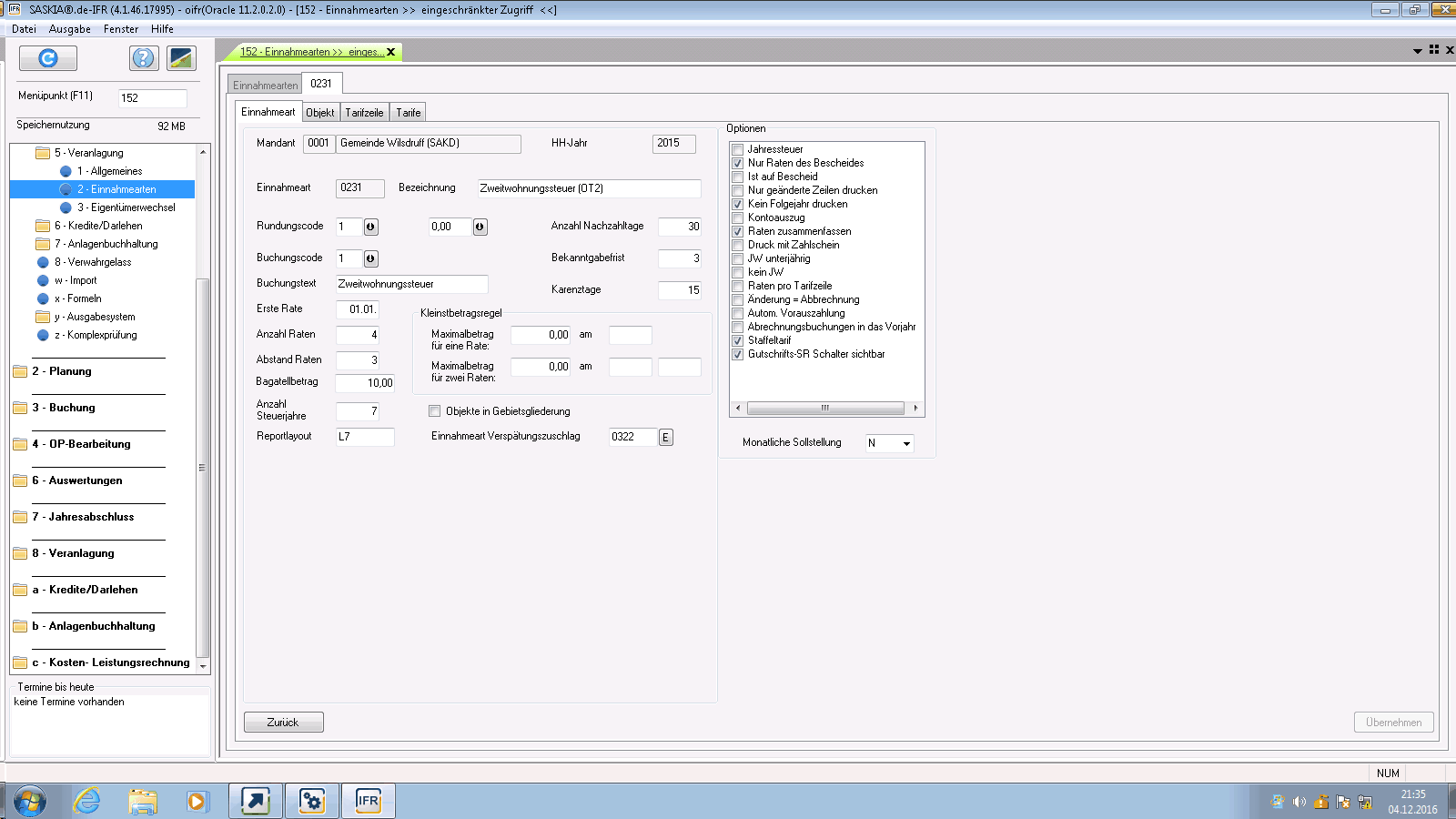
Task: Uncheck the Staffeltarif option
Action: coord(738,341)
